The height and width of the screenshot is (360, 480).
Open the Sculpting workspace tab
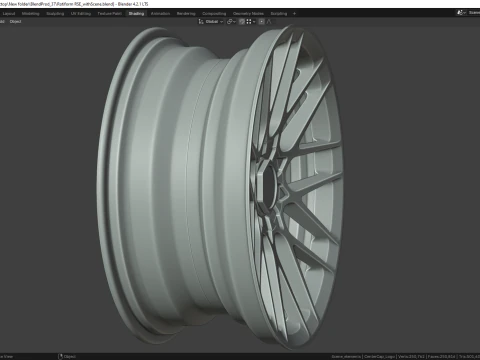(55, 14)
